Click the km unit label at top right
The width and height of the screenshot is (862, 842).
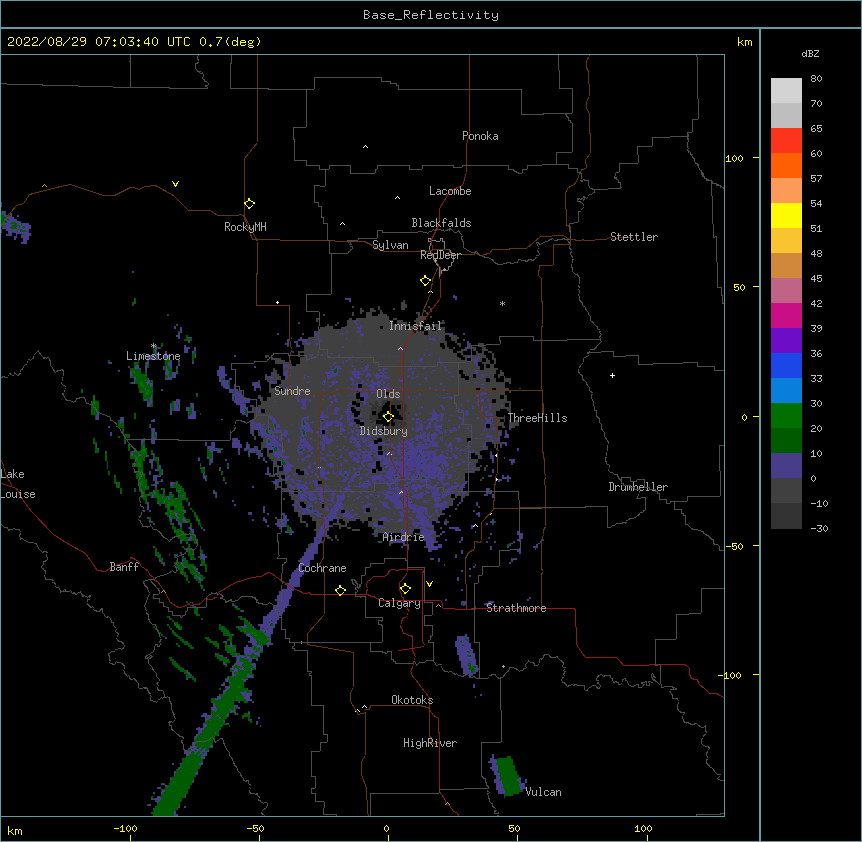coord(744,42)
